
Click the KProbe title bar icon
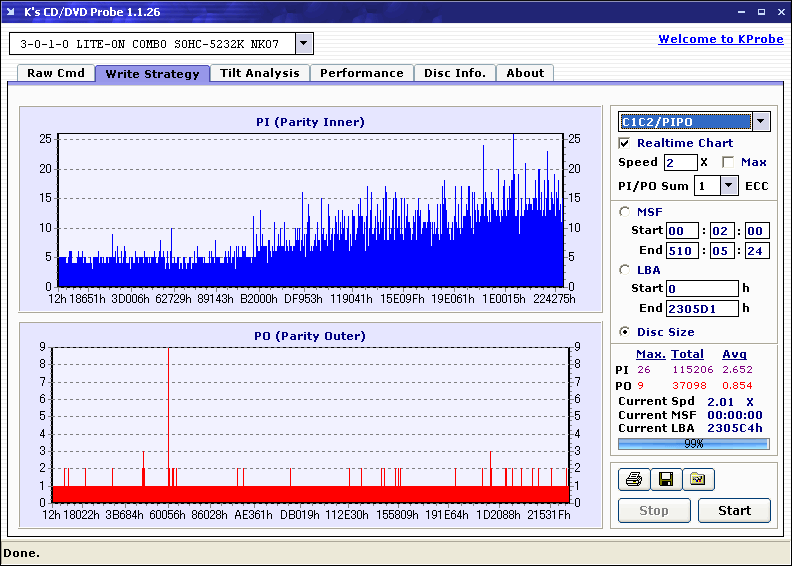tap(12, 12)
